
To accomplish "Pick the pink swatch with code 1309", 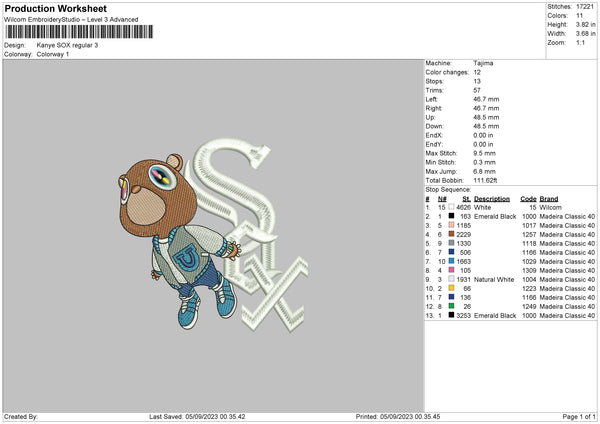I will 450,269.
